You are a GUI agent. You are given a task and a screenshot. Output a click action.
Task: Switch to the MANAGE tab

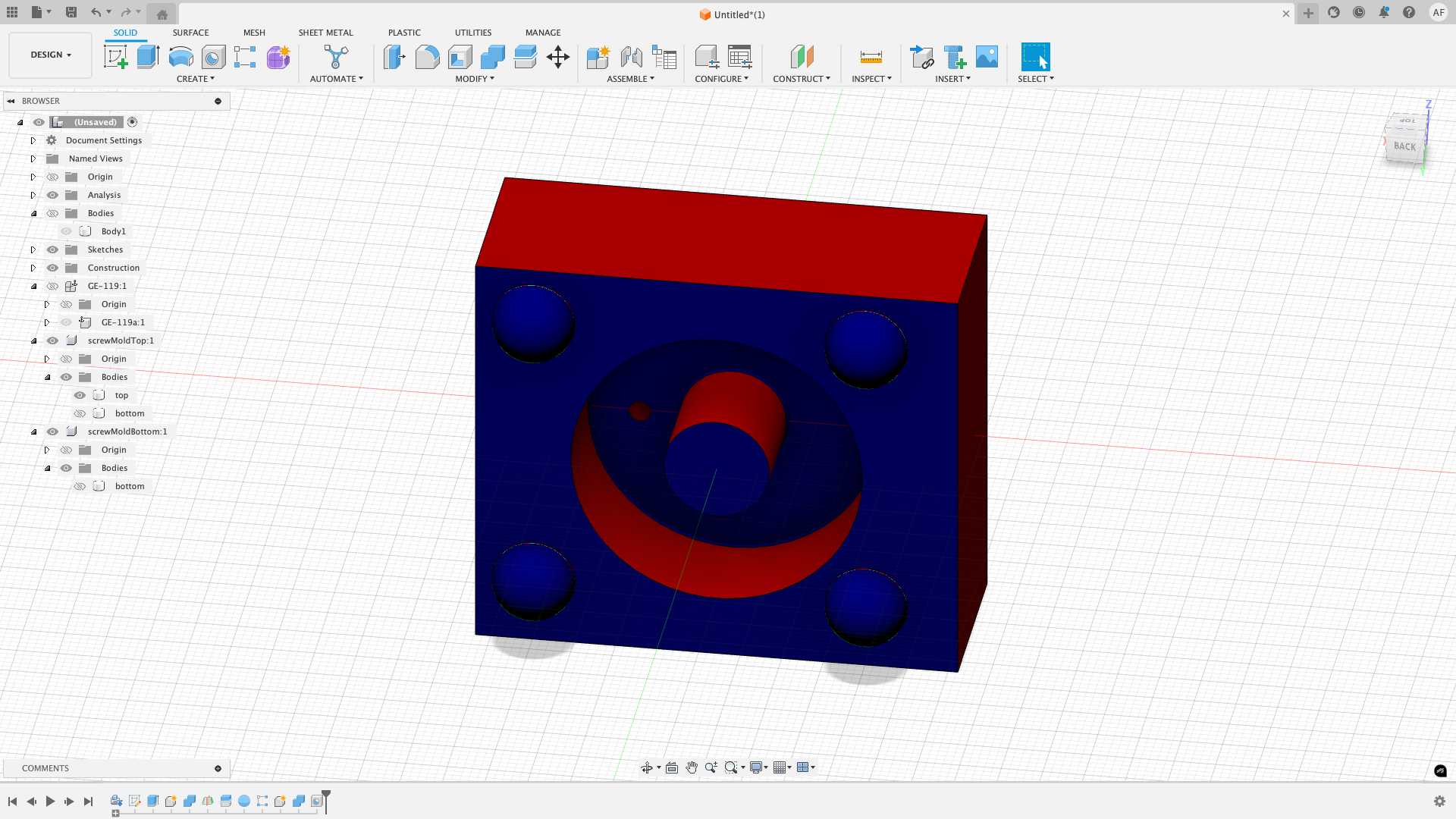543,33
